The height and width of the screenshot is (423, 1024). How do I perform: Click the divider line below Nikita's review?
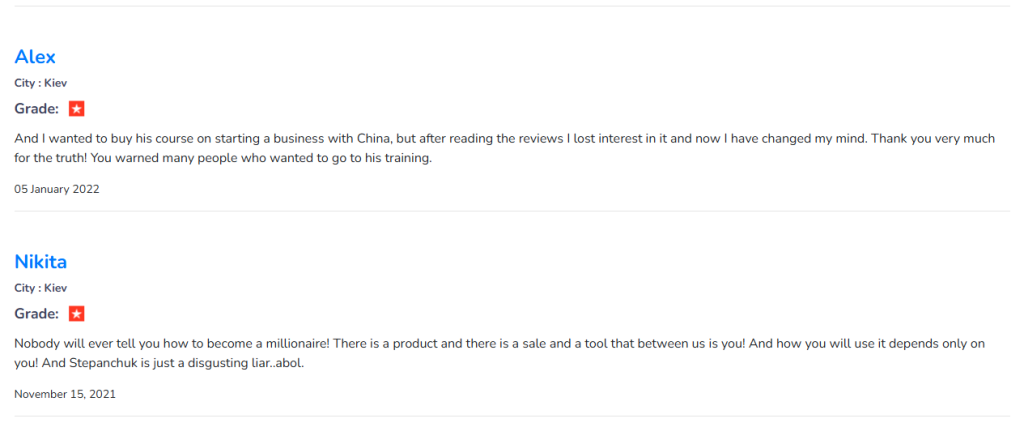512,416
